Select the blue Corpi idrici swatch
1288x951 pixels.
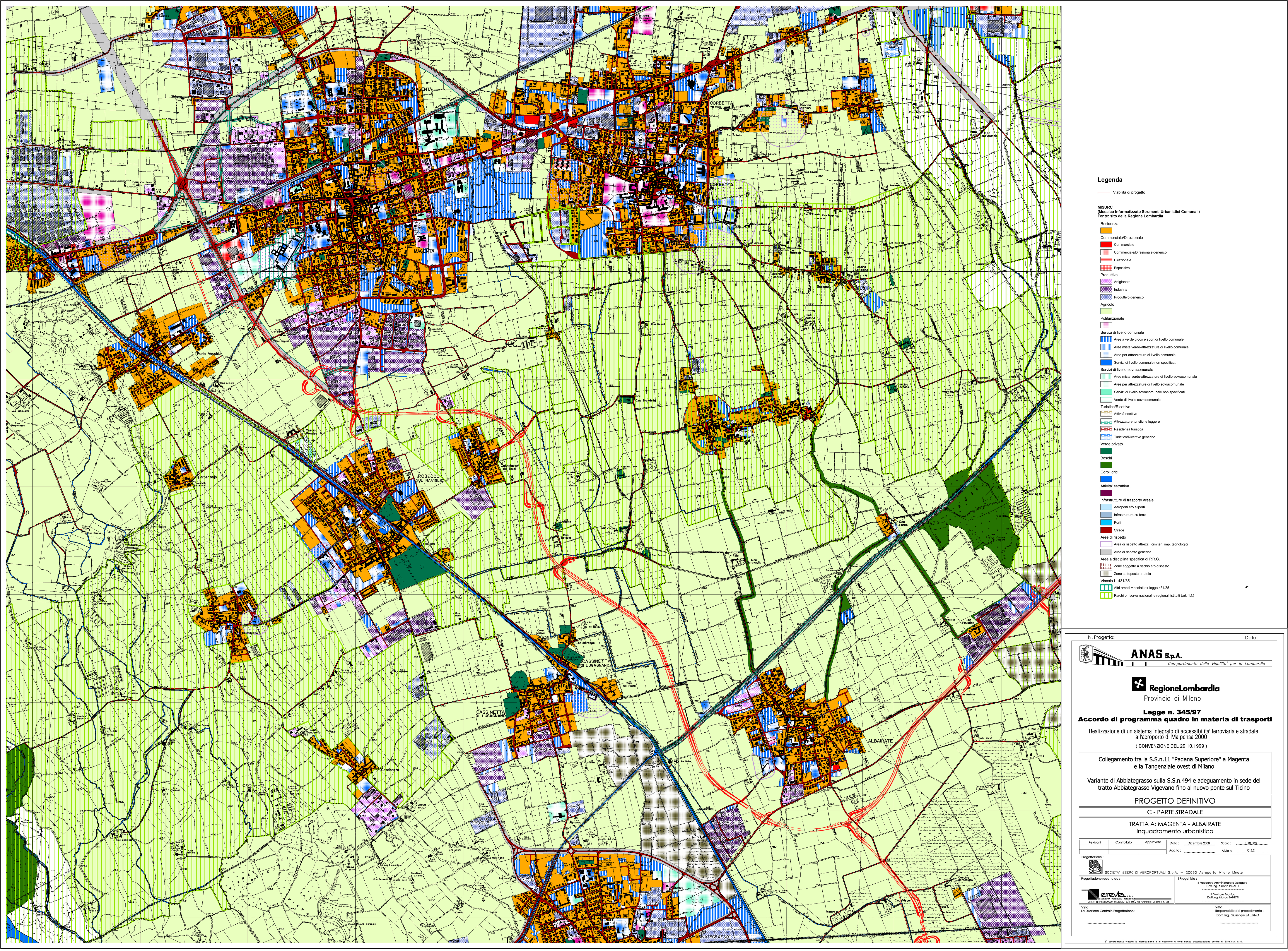[1106, 479]
